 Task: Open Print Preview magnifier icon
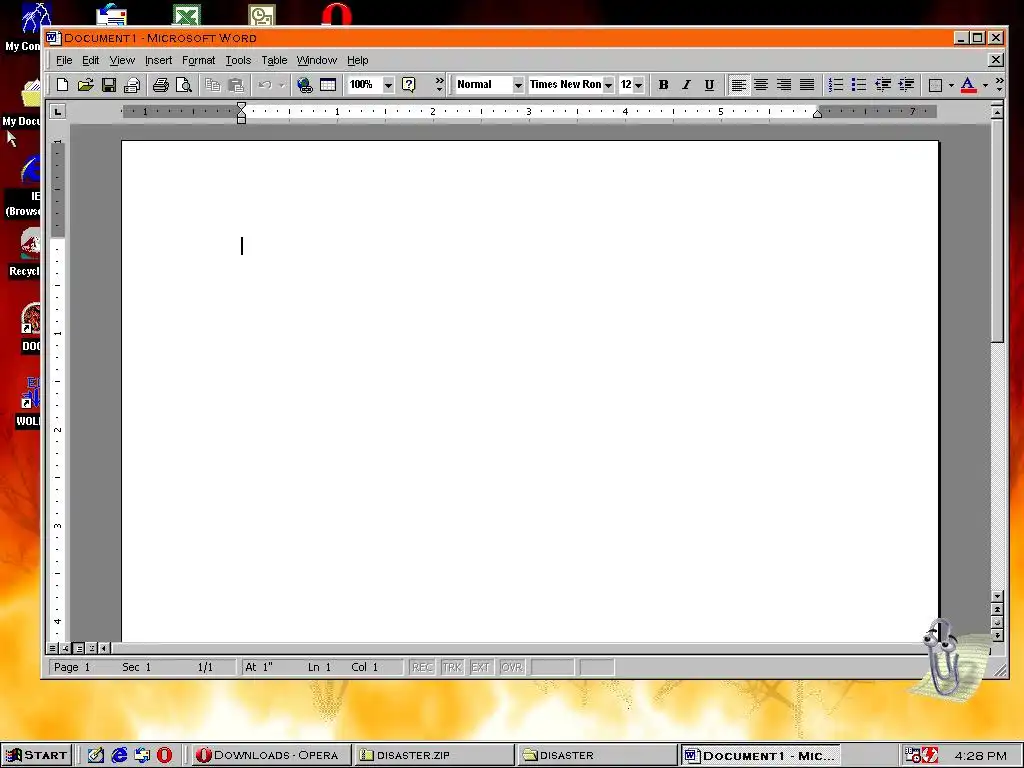click(x=184, y=85)
